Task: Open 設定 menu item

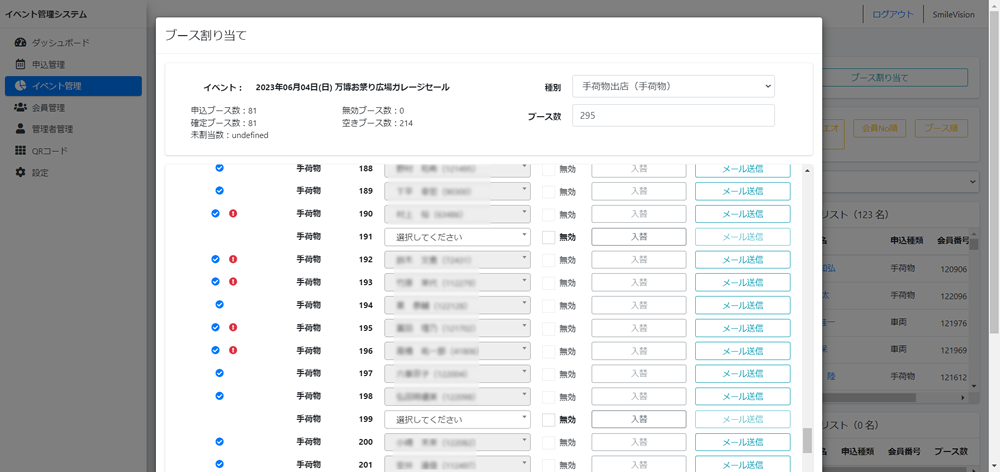Action: 73,172
